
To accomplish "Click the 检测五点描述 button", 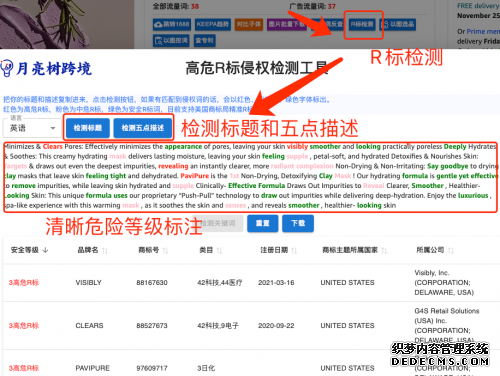I will [x=143, y=128].
